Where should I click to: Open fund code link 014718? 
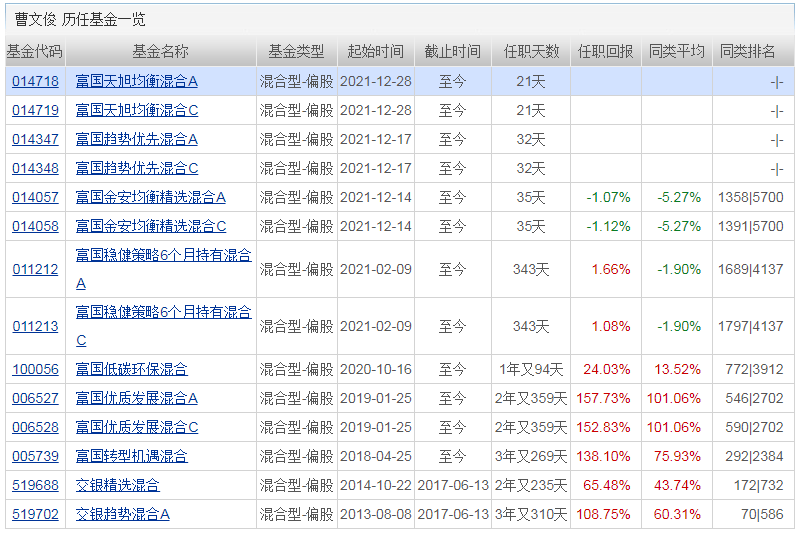(x=35, y=82)
